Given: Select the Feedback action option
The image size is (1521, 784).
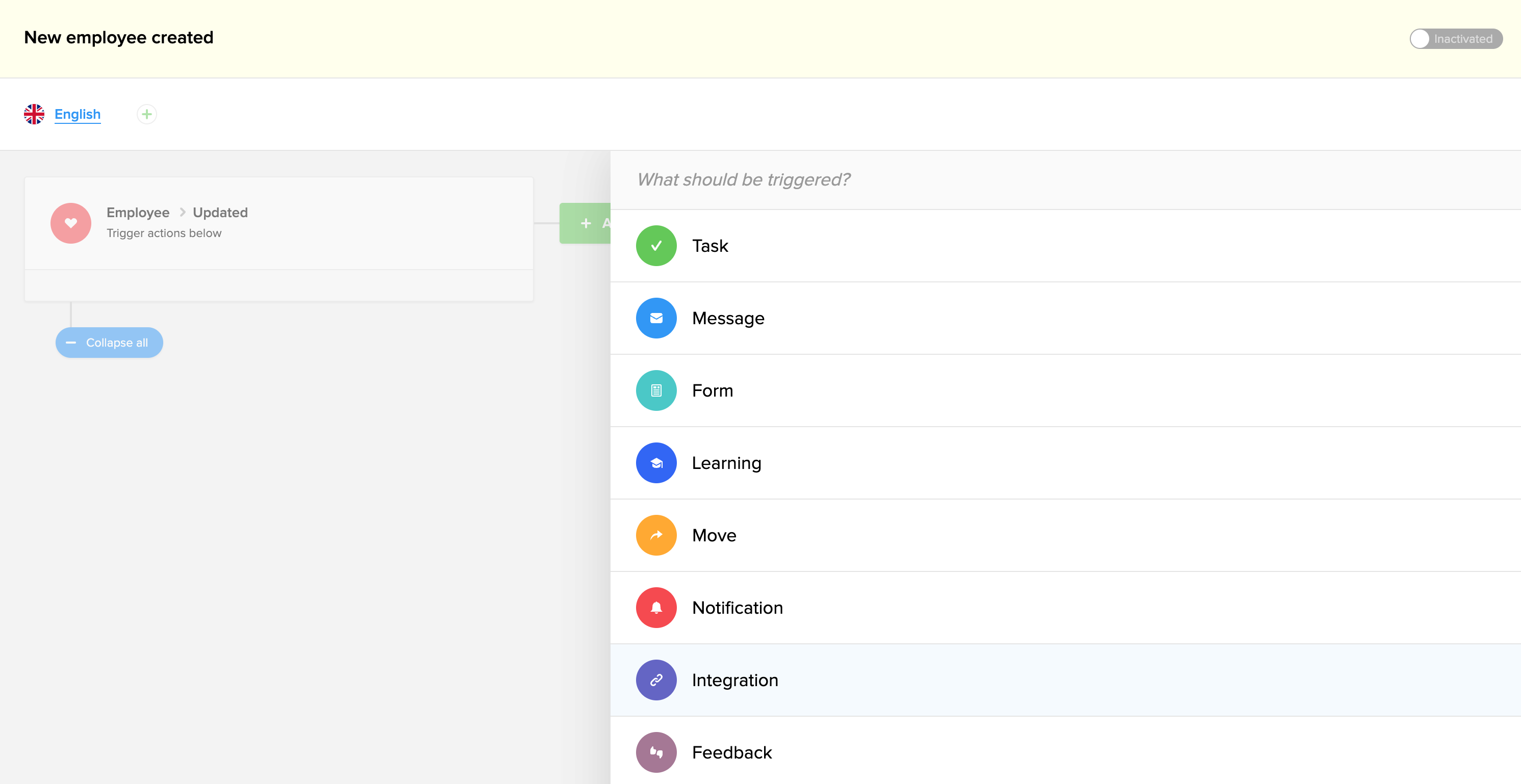Looking at the screenshot, I should point(731,753).
